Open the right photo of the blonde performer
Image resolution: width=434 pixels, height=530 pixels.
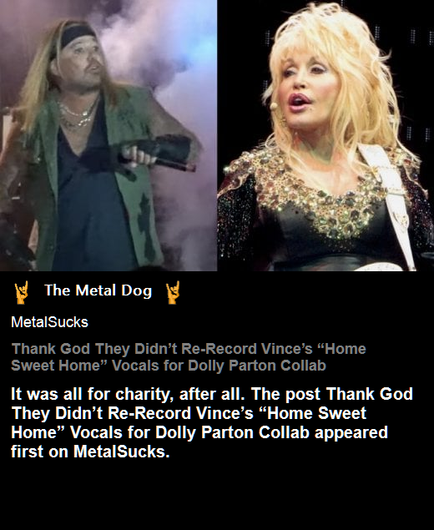326,135
